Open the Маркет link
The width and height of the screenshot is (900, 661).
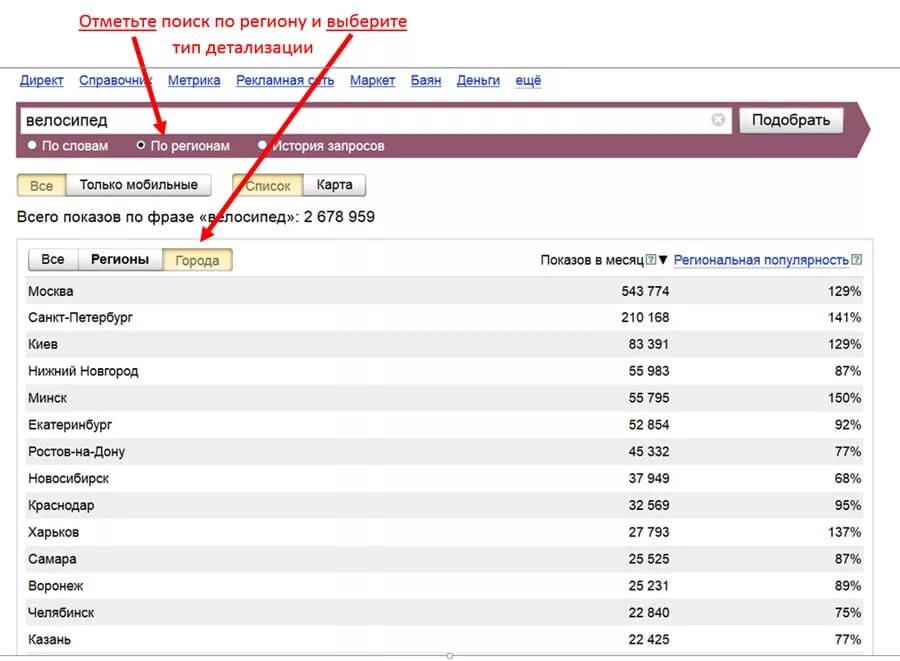click(x=373, y=80)
